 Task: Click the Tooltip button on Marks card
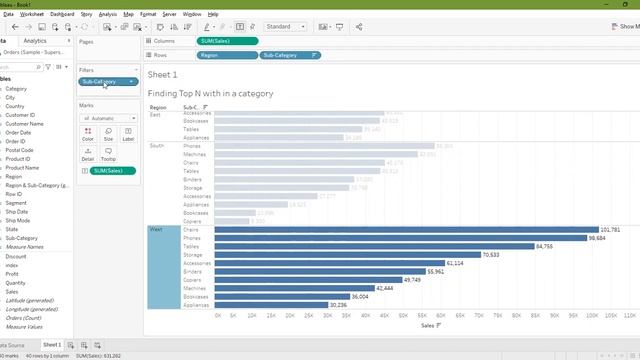tap(108, 154)
